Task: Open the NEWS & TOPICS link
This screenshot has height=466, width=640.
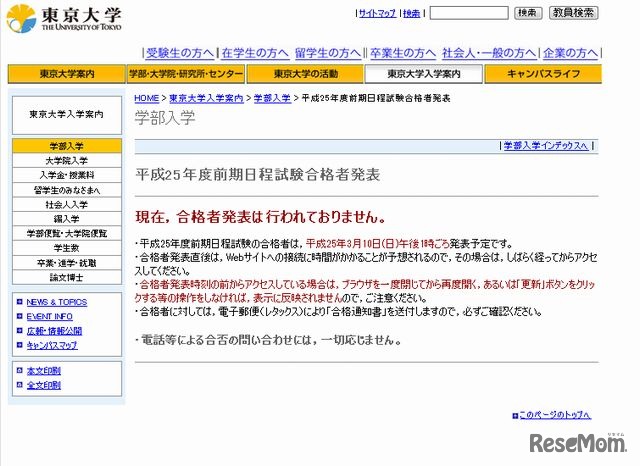Action: click(57, 302)
